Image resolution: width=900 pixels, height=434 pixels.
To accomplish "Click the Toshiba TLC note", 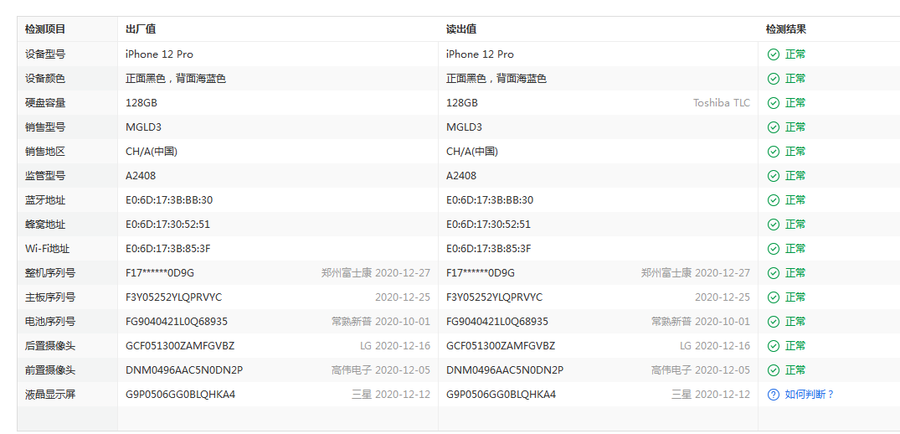I will click(721, 103).
